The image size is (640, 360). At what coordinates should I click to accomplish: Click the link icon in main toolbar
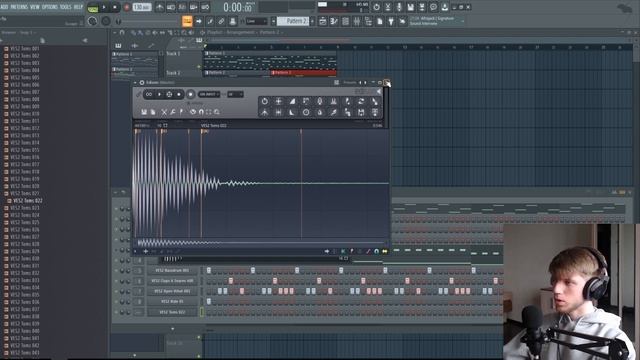[221, 21]
